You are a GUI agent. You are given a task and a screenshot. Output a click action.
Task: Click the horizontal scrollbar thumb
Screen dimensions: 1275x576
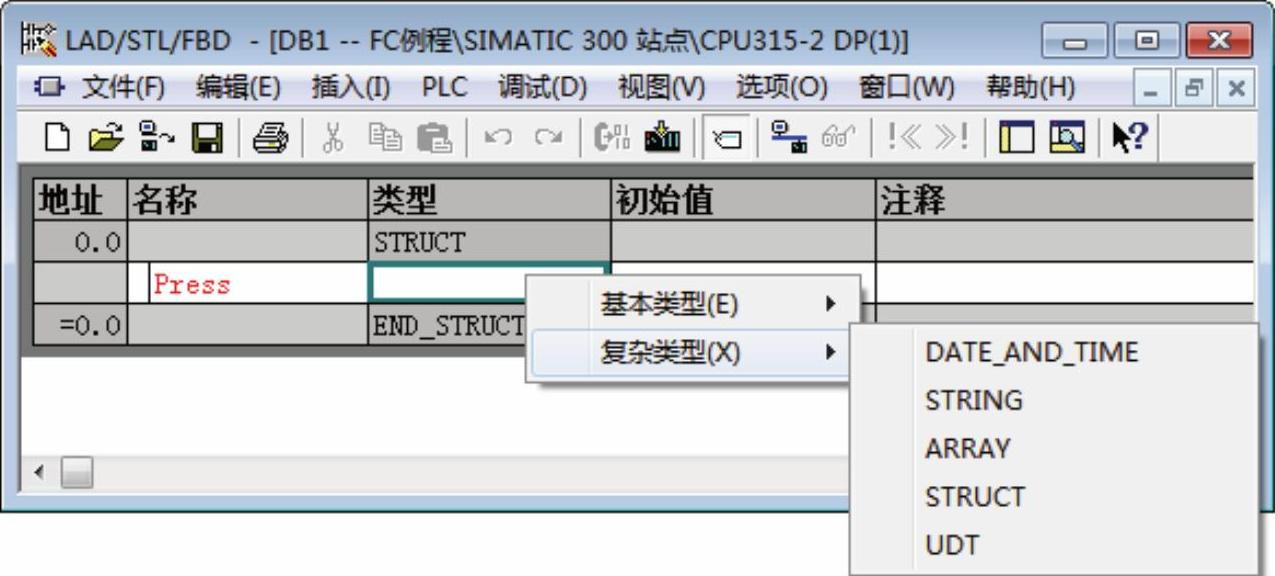pos(76,472)
